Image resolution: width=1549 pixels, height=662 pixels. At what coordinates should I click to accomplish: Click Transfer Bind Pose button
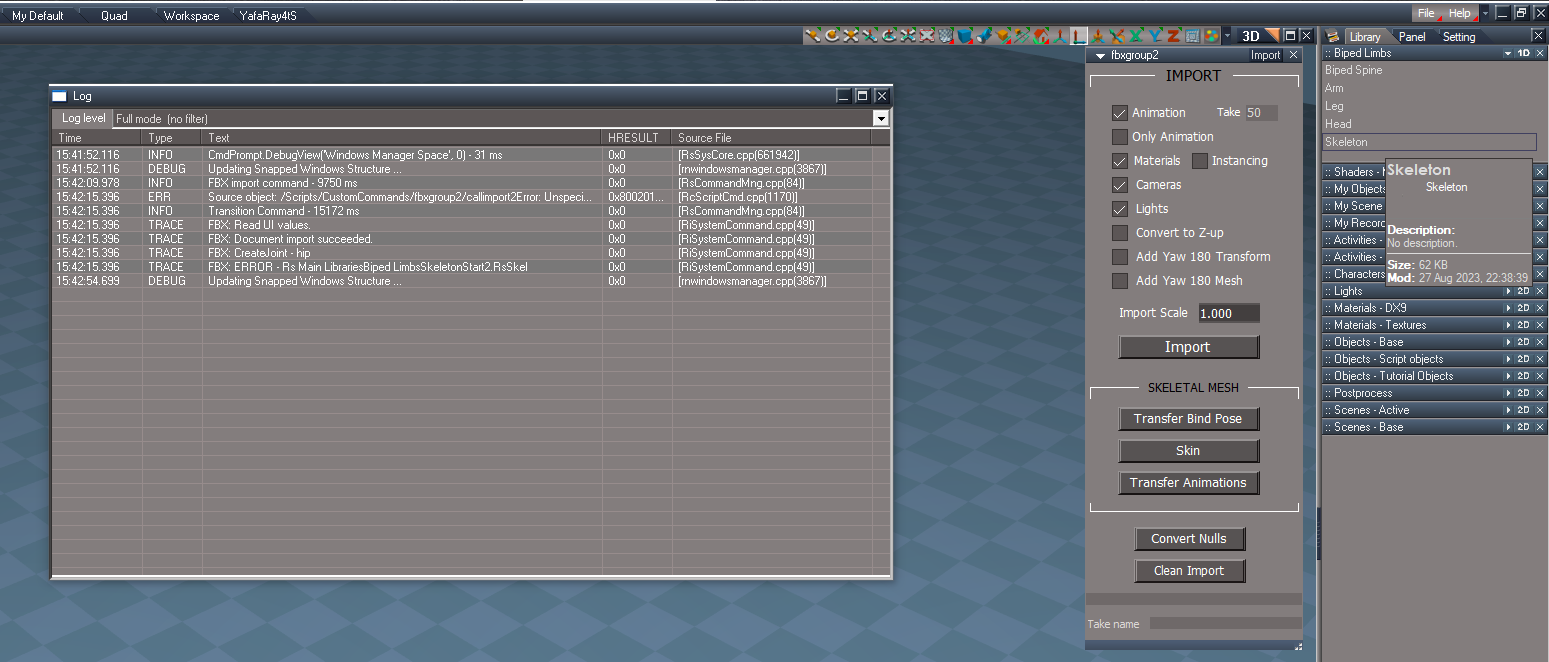(x=1188, y=419)
